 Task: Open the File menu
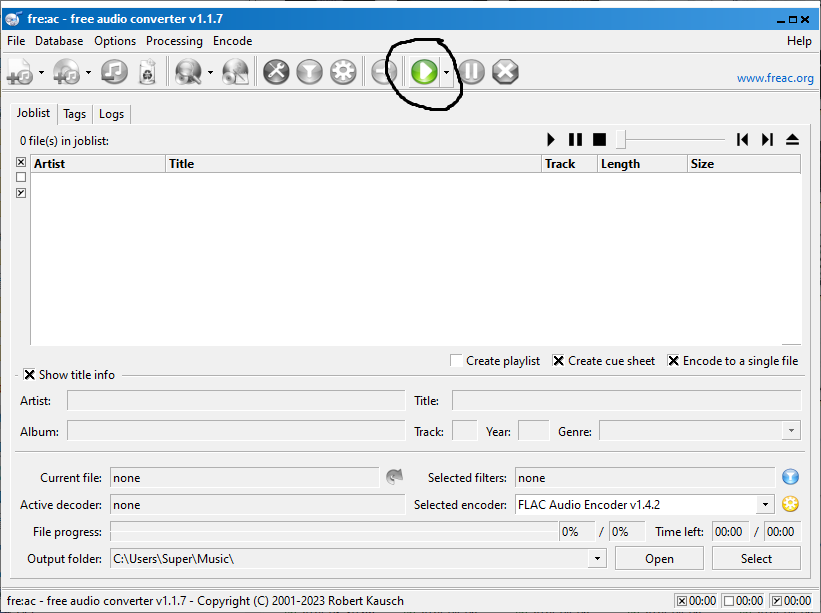click(x=16, y=41)
